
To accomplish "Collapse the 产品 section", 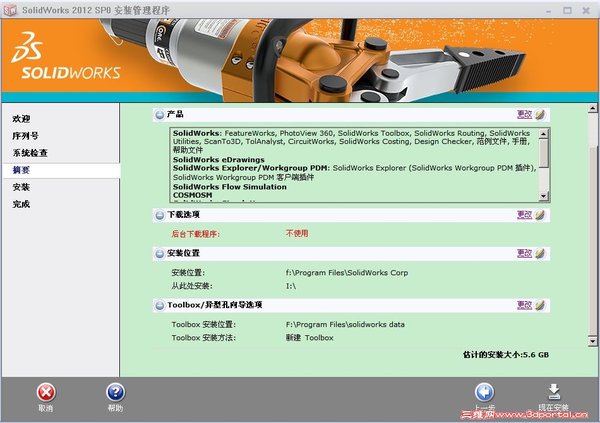I will (x=160, y=114).
